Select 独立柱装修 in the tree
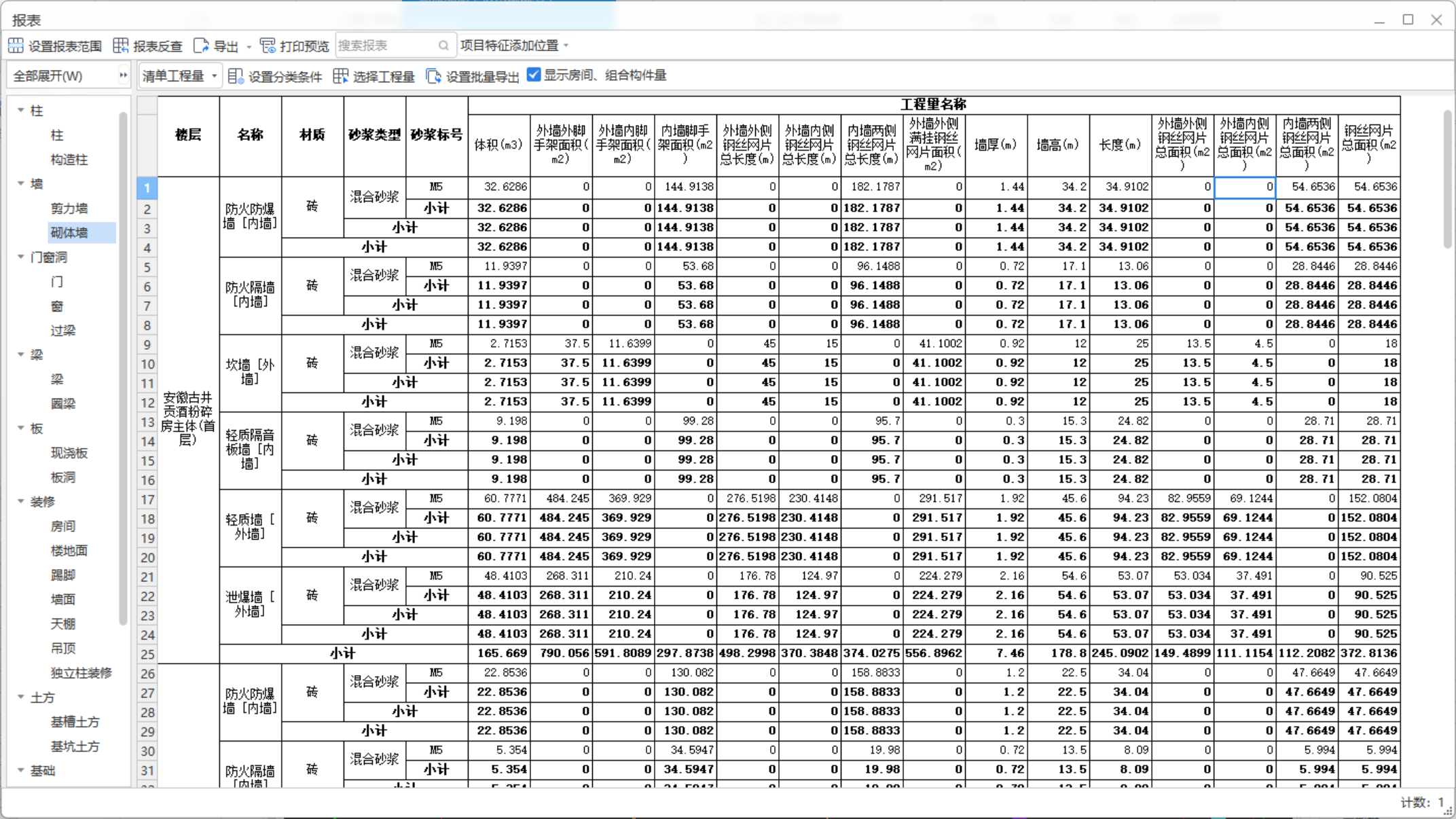Viewport: 1456px width, 819px height. [81, 673]
